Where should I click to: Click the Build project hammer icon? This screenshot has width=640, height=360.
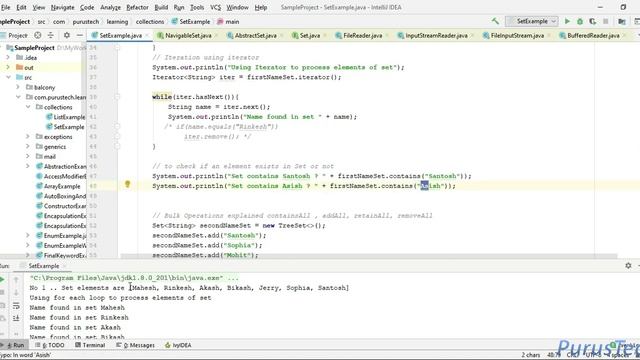click(495, 21)
